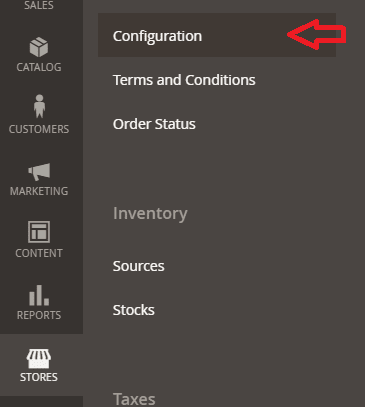The width and height of the screenshot is (365, 407).
Task: Select the Stores storefront icon
Action: click(x=39, y=358)
